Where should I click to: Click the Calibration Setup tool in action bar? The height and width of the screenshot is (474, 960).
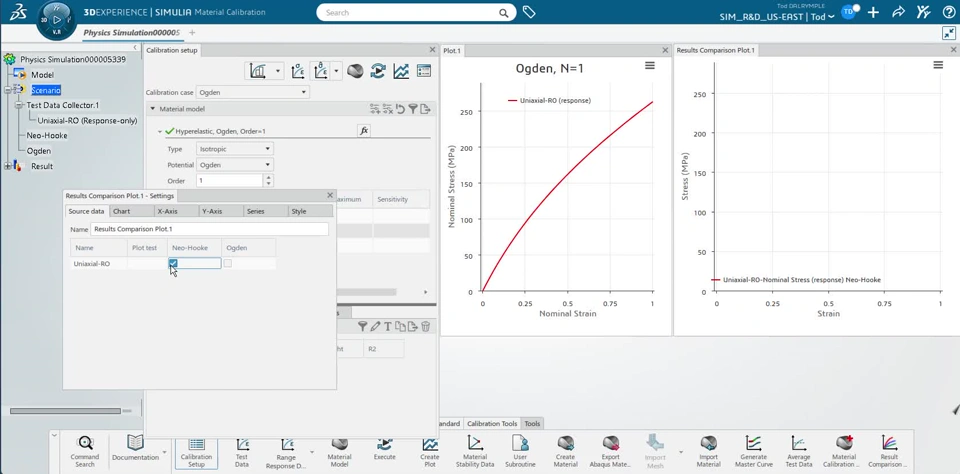pos(197,452)
